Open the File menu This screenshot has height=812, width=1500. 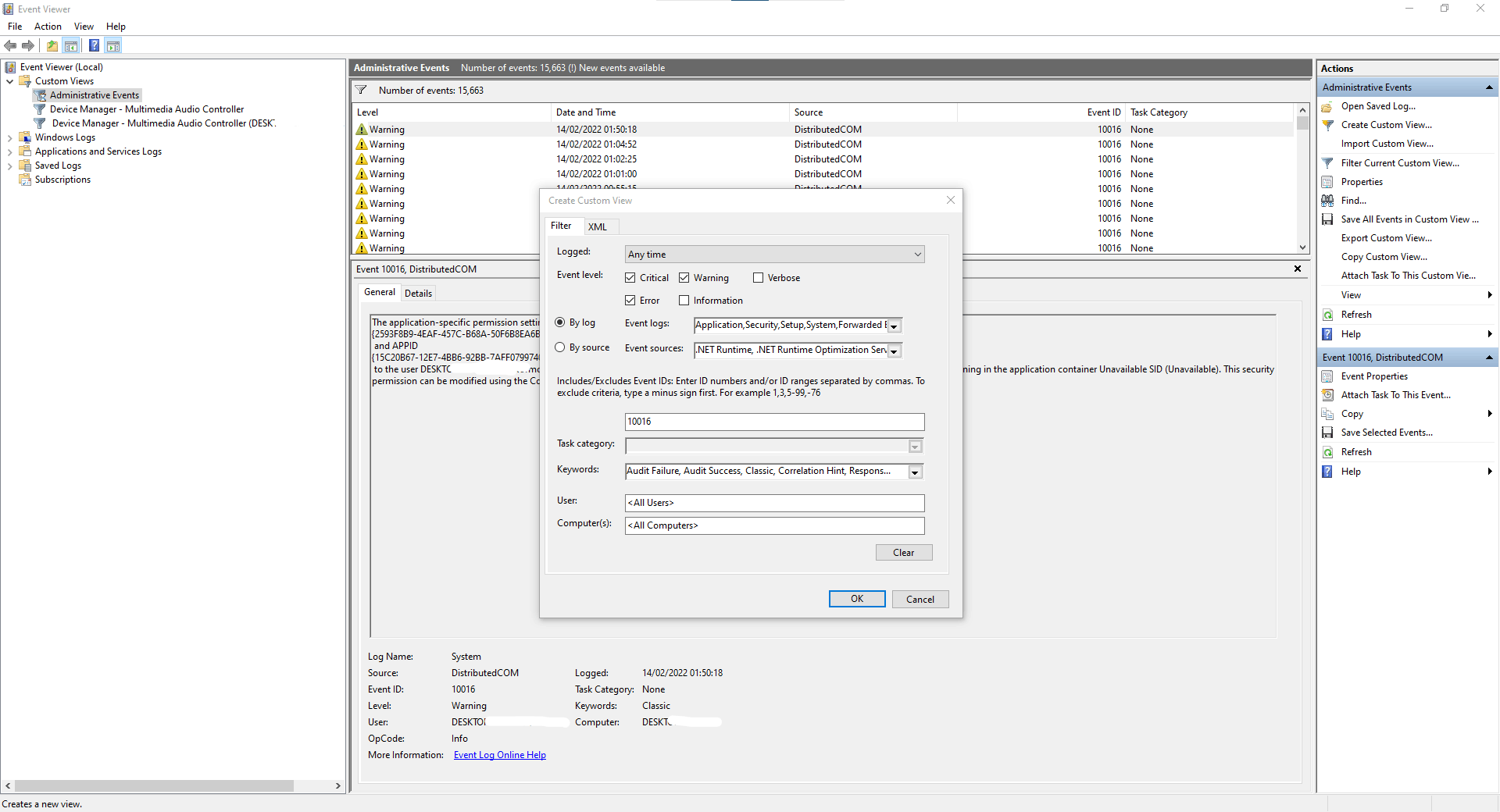(x=15, y=27)
